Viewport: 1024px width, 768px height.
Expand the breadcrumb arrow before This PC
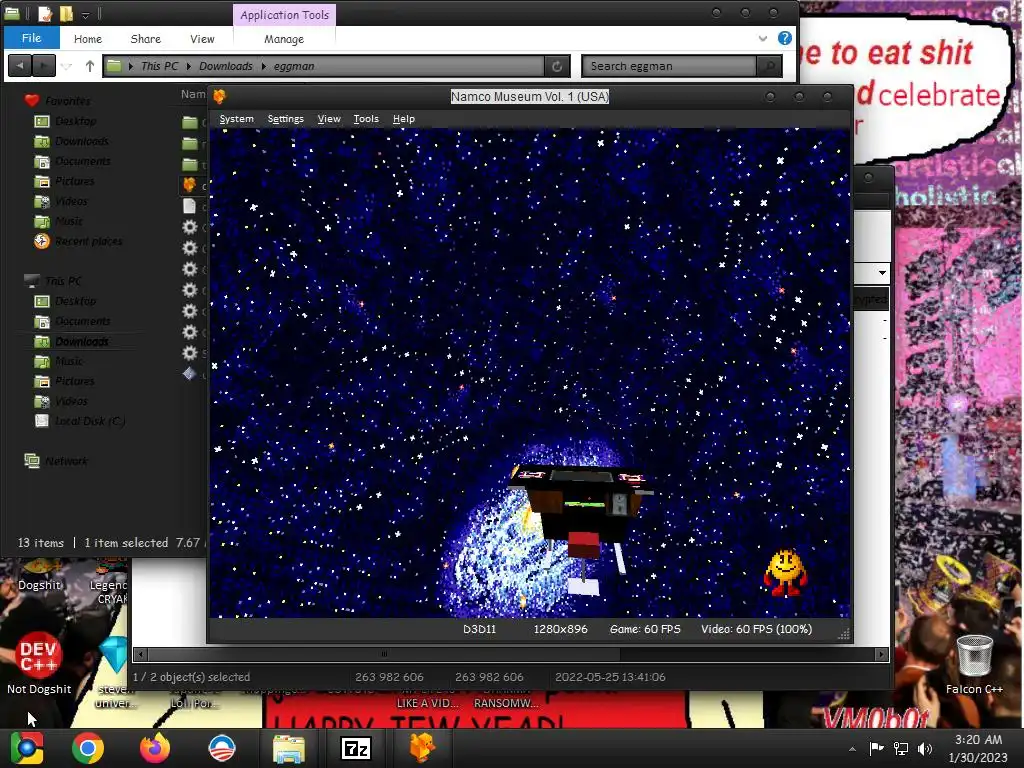tap(131, 66)
